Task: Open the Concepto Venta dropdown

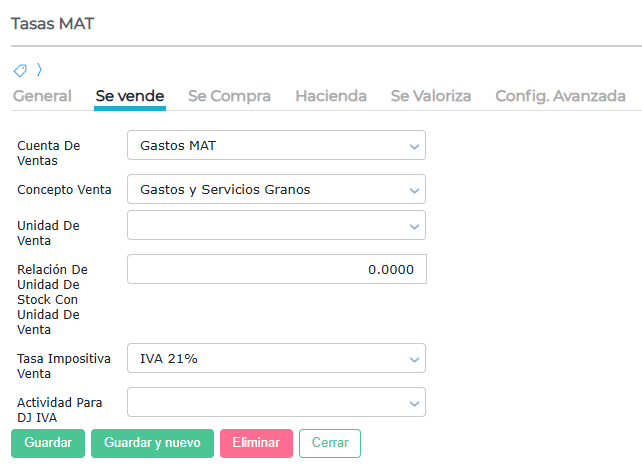Action: pyautogui.click(x=276, y=190)
